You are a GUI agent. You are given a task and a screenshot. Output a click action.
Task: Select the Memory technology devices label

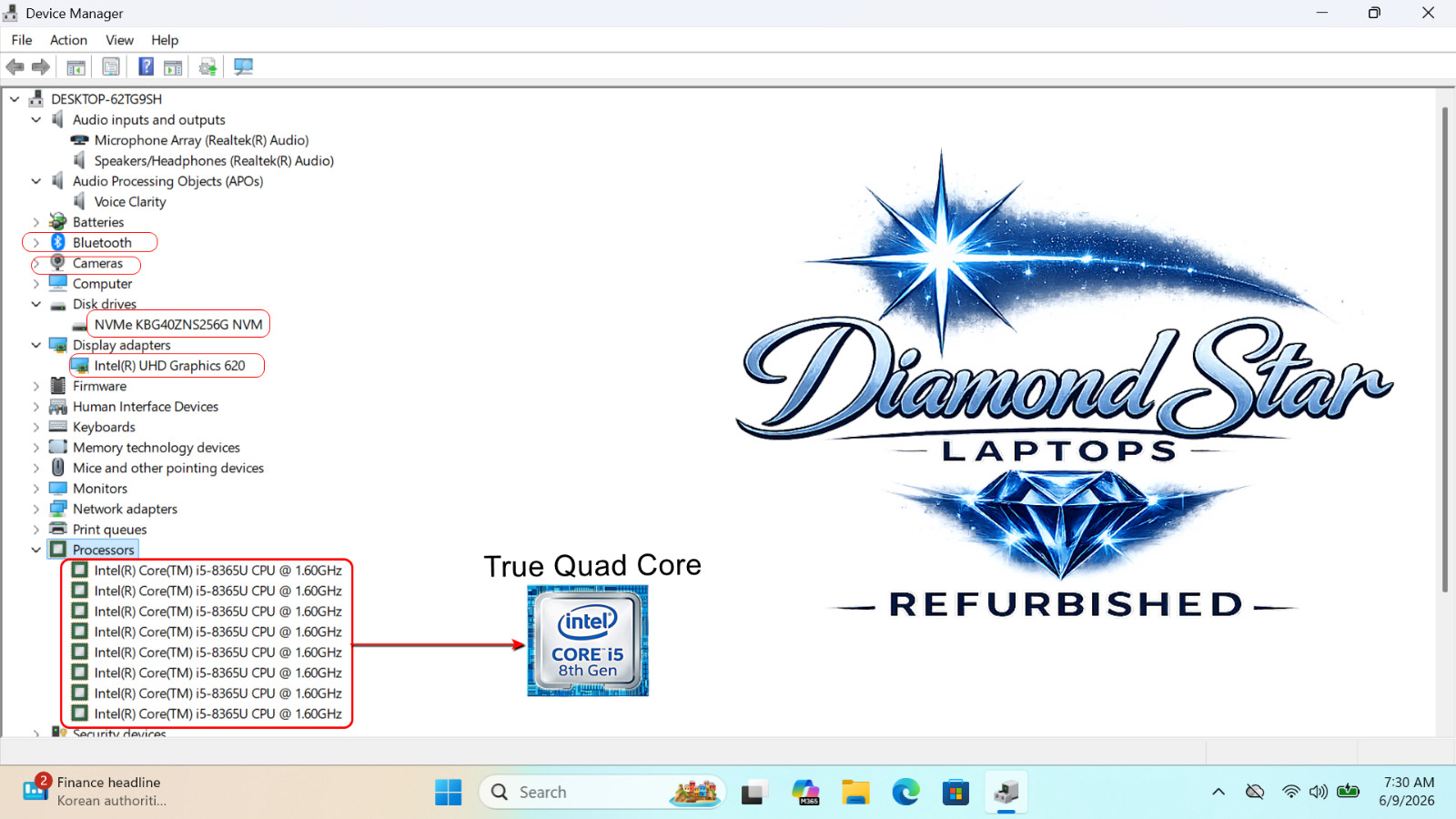(157, 448)
